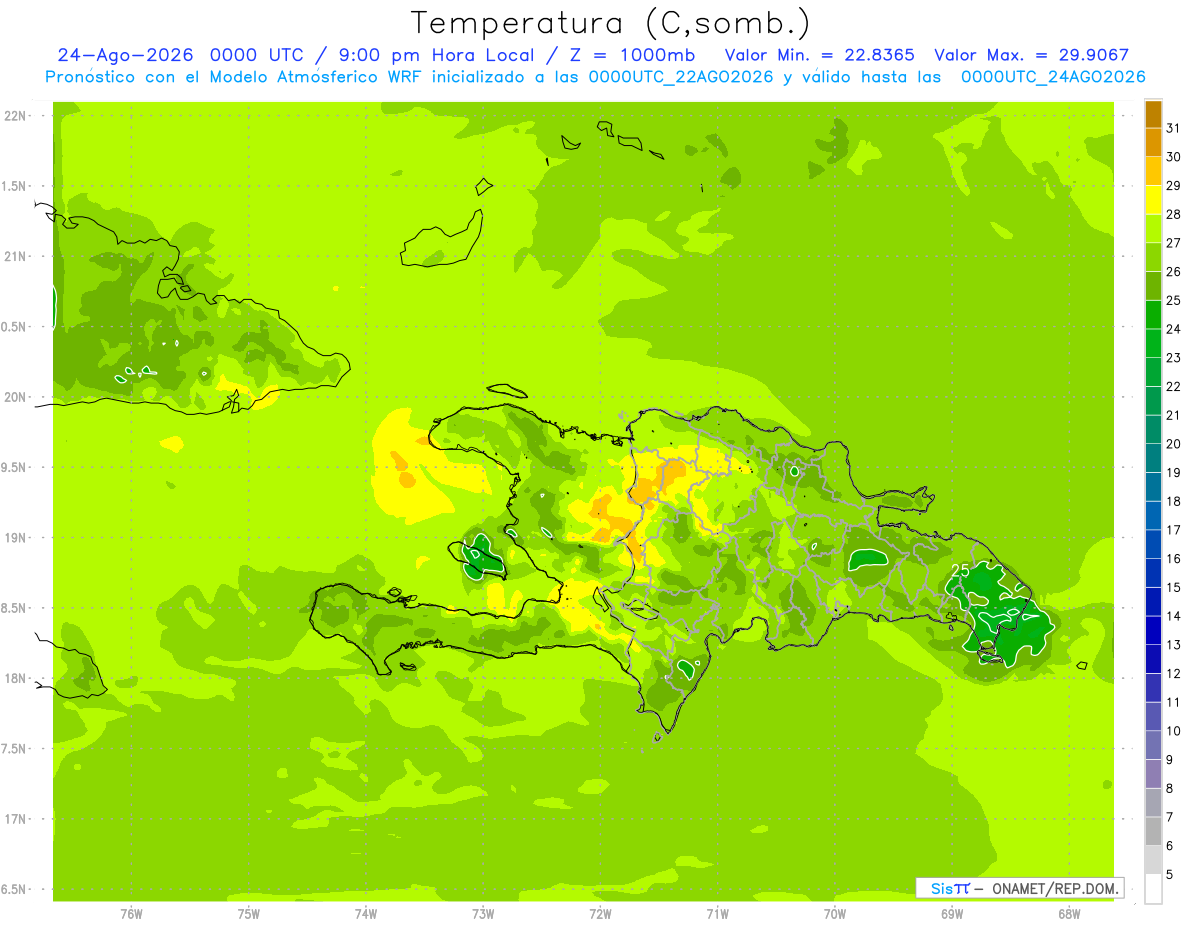Select the legend swatch between 13 and 14
This screenshot has height=927, width=1200.
[x=1153, y=631]
